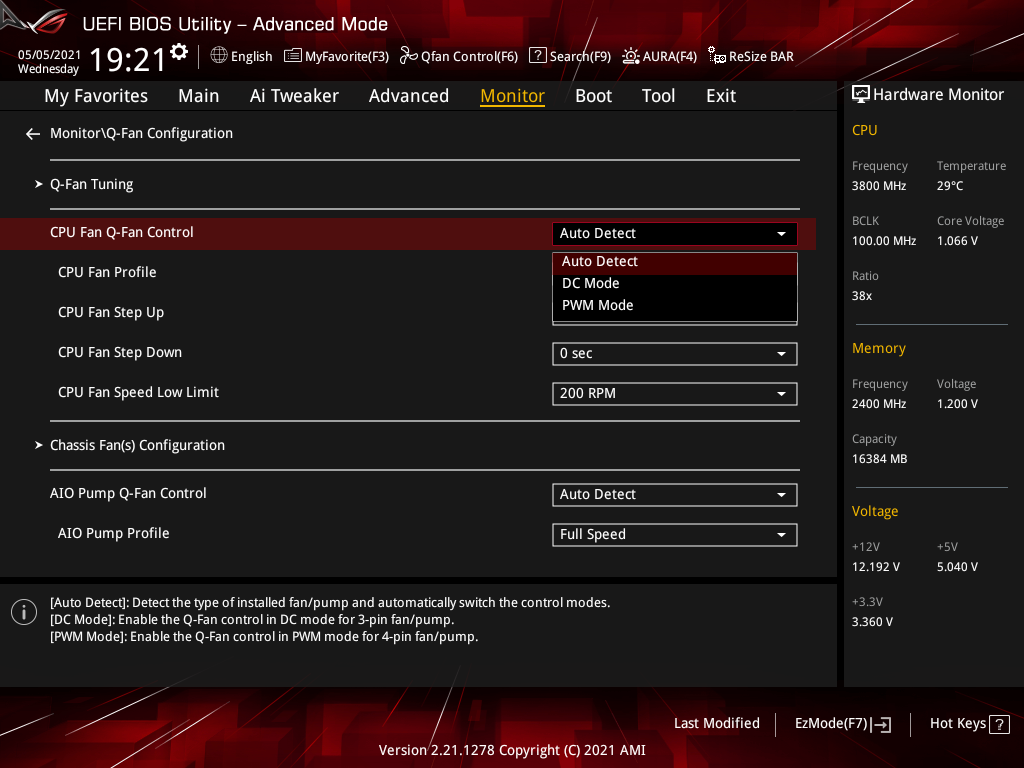Viewport: 1024px width, 768px height.
Task: Open the Boot tab
Action: [594, 96]
